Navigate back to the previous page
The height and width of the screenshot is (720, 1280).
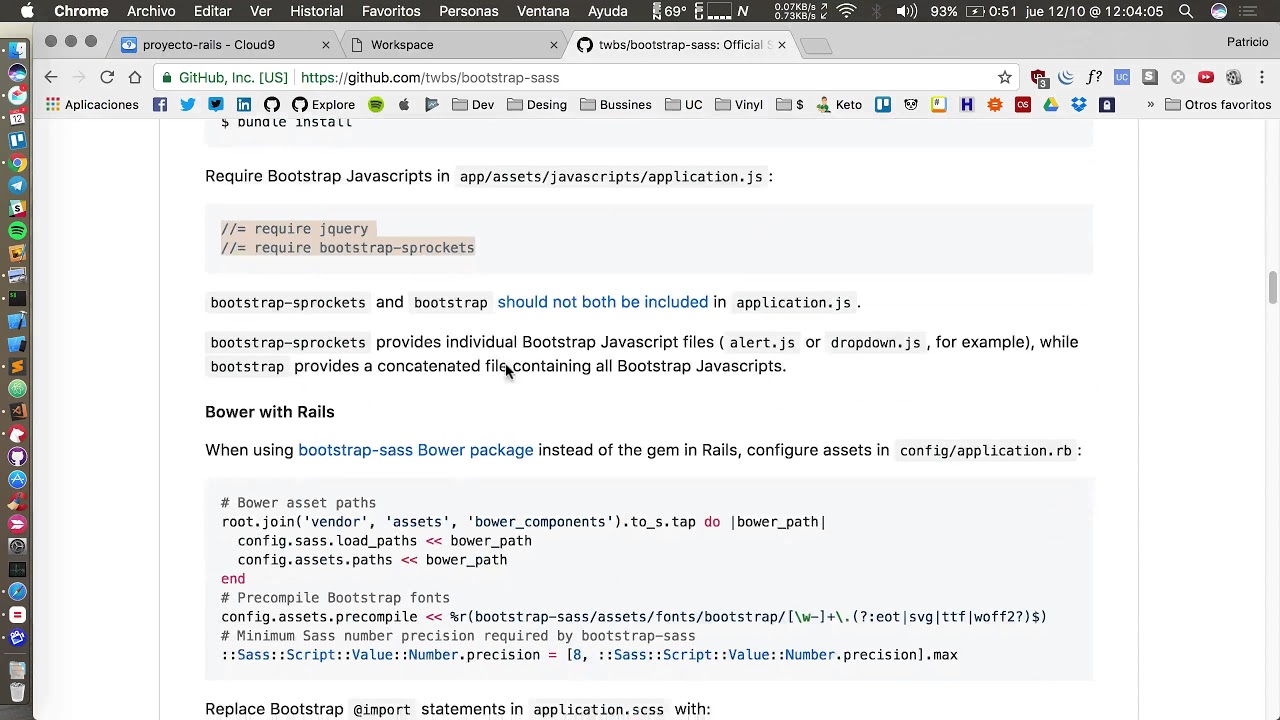coord(51,78)
